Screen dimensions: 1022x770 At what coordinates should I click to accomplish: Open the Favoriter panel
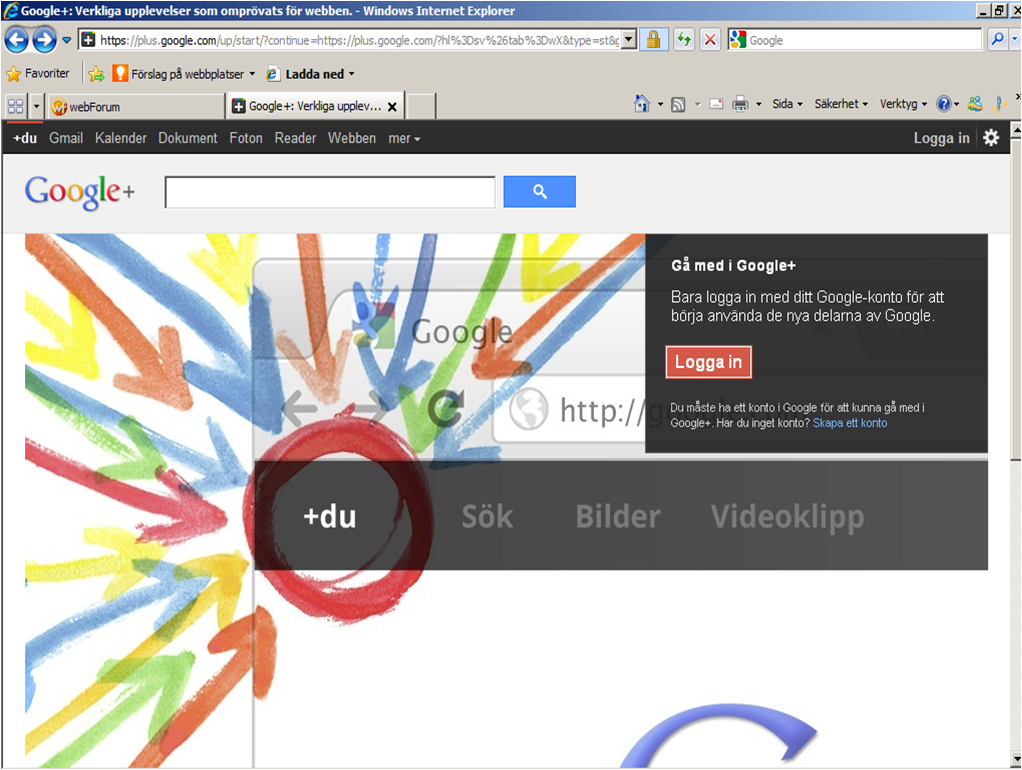[x=38, y=74]
